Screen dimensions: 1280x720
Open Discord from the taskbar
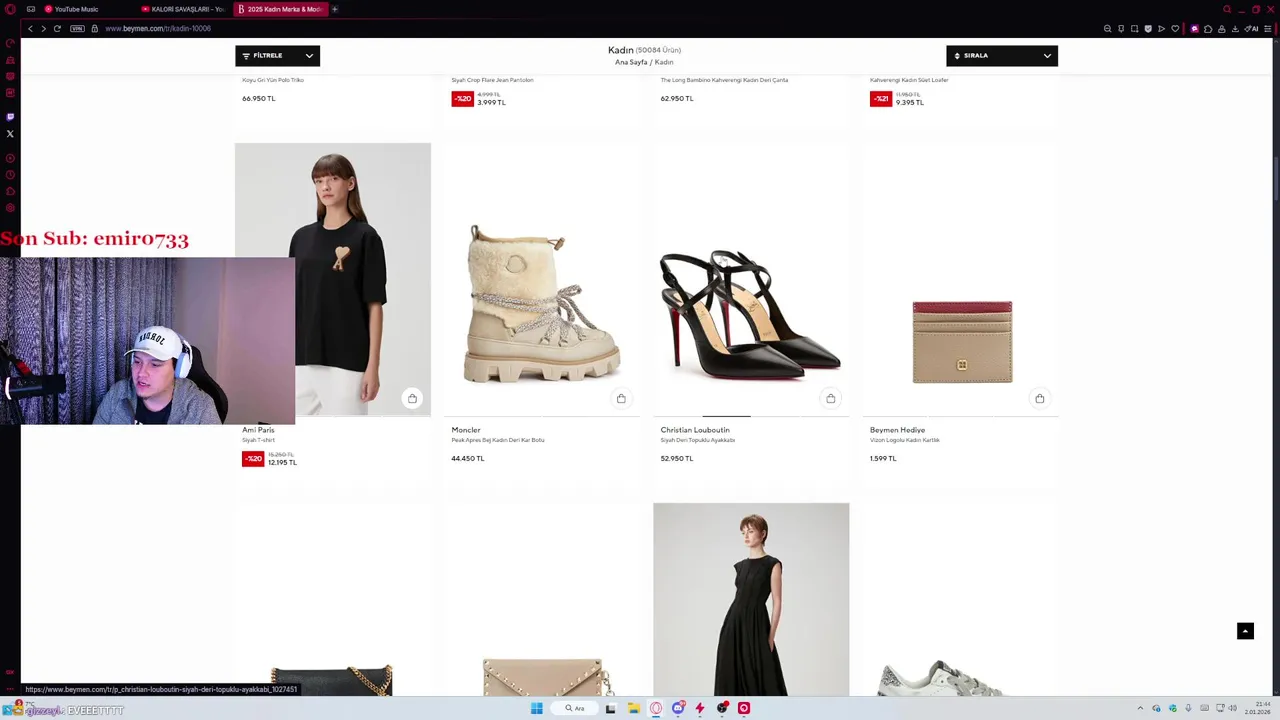click(678, 708)
